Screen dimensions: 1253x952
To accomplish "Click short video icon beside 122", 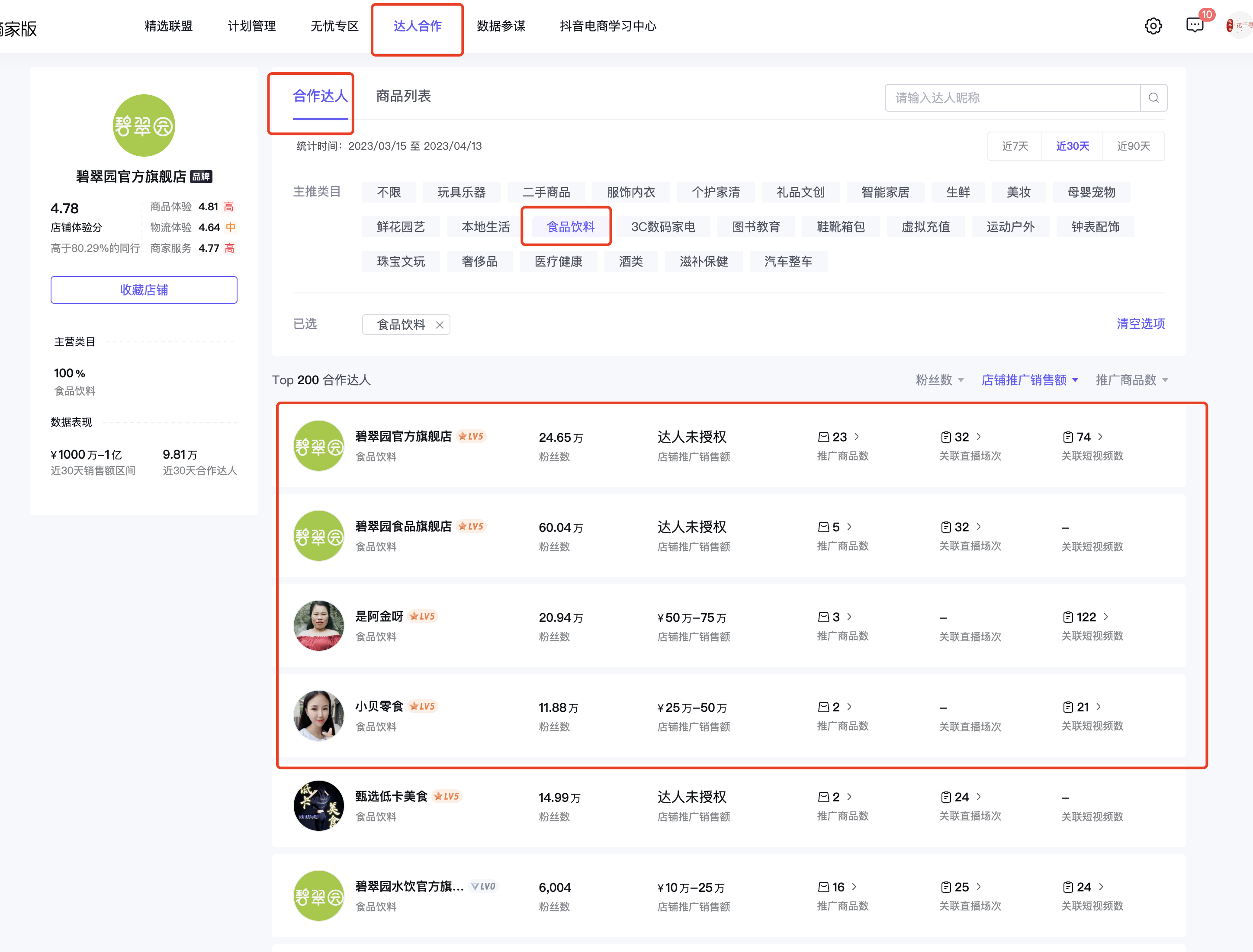I will [1068, 617].
